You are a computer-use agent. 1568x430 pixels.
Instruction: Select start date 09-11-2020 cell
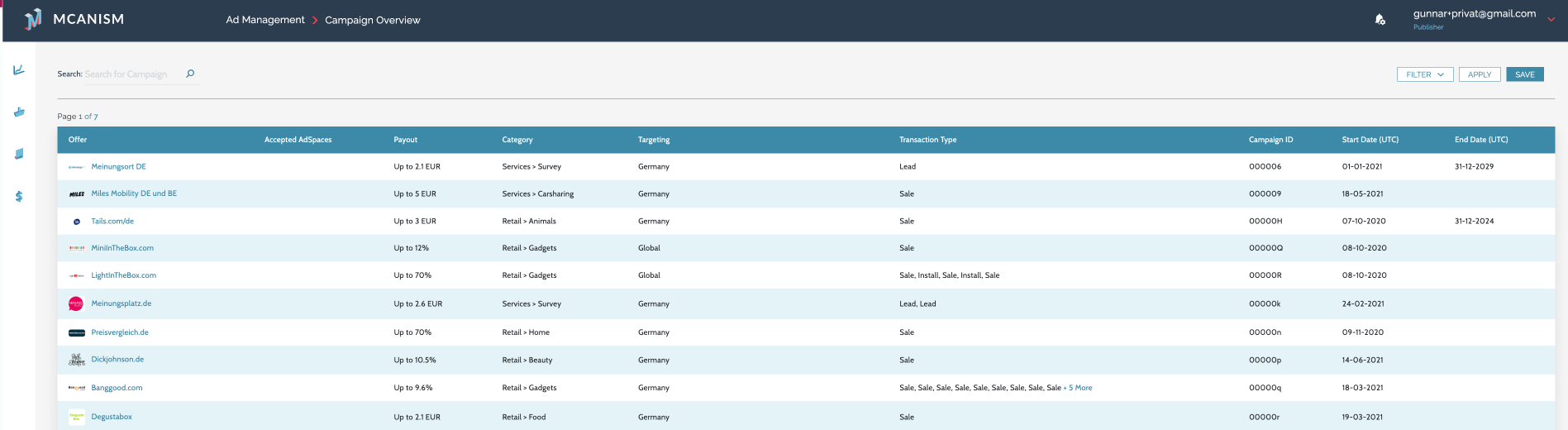tap(1362, 332)
